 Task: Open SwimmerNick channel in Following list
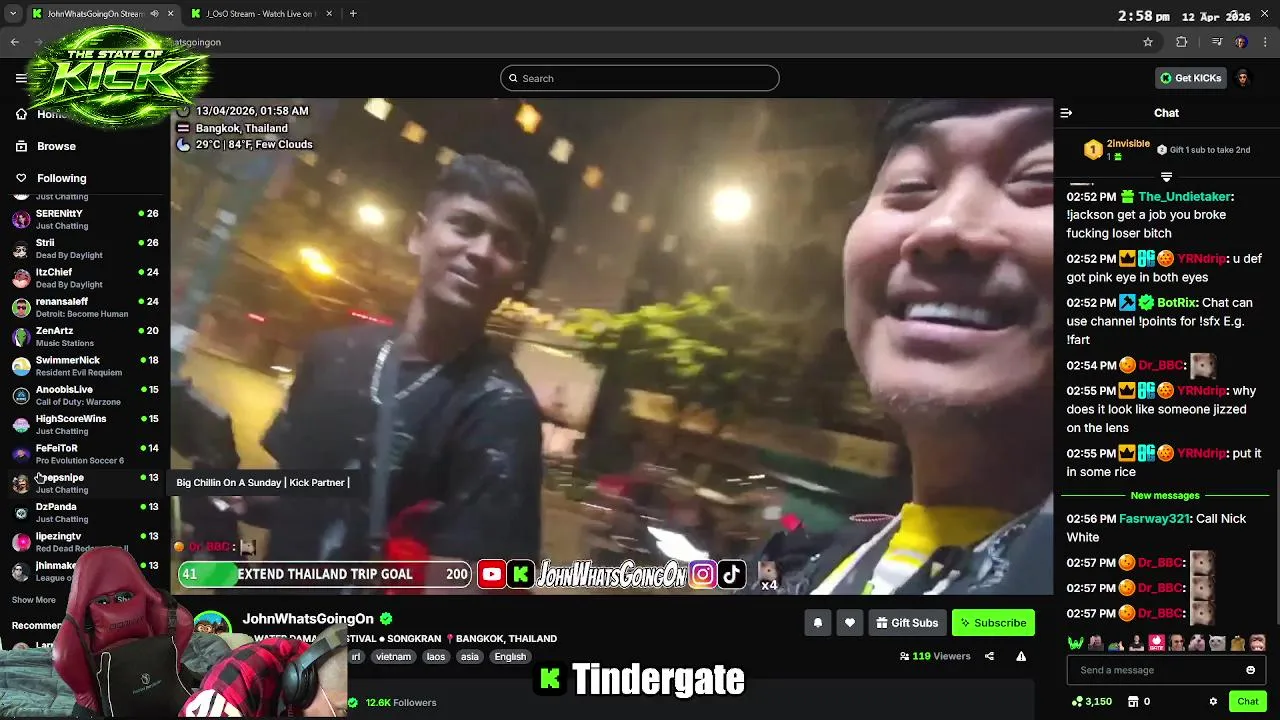[85, 366]
